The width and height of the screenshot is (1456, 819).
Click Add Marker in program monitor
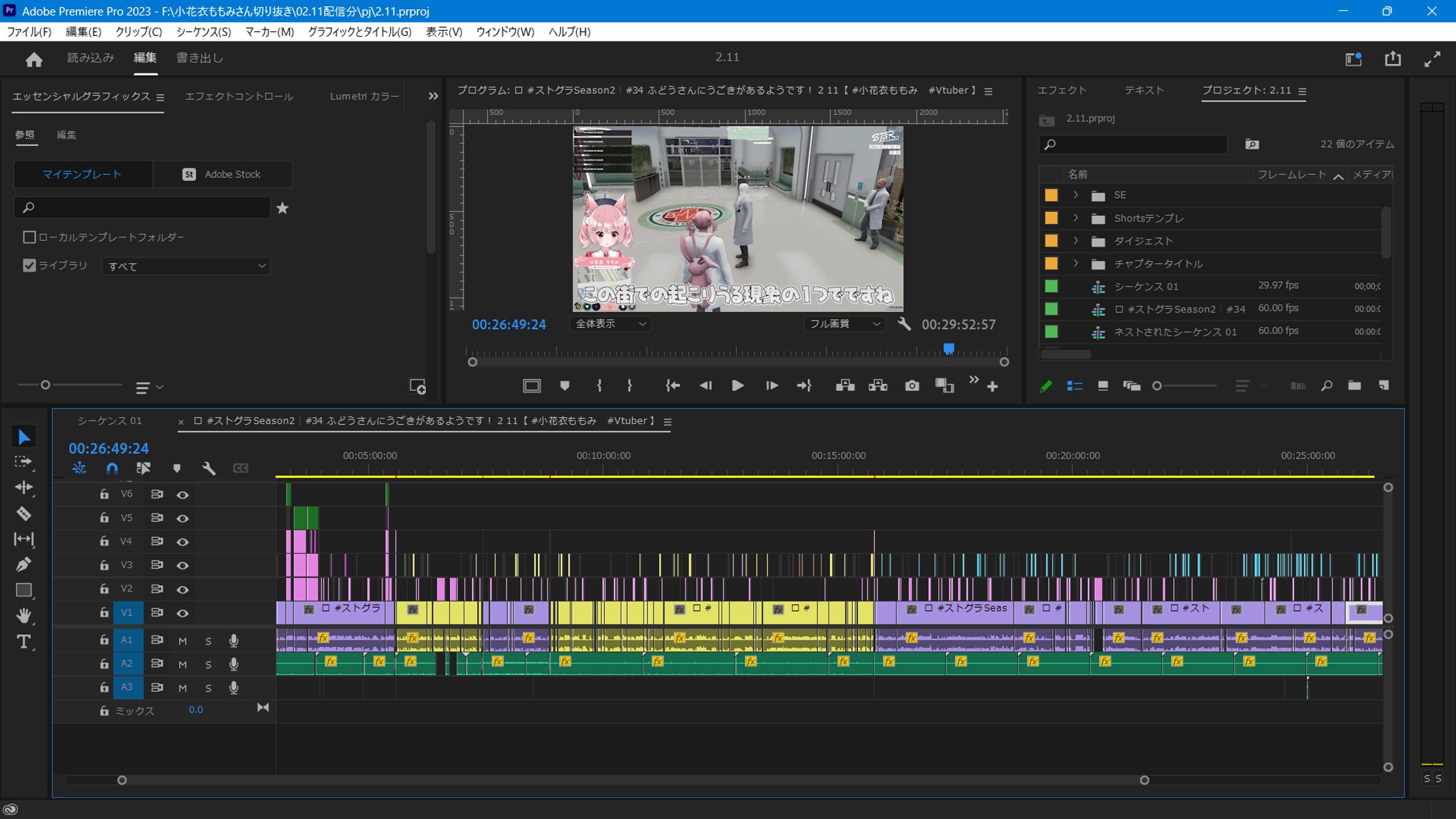(565, 386)
